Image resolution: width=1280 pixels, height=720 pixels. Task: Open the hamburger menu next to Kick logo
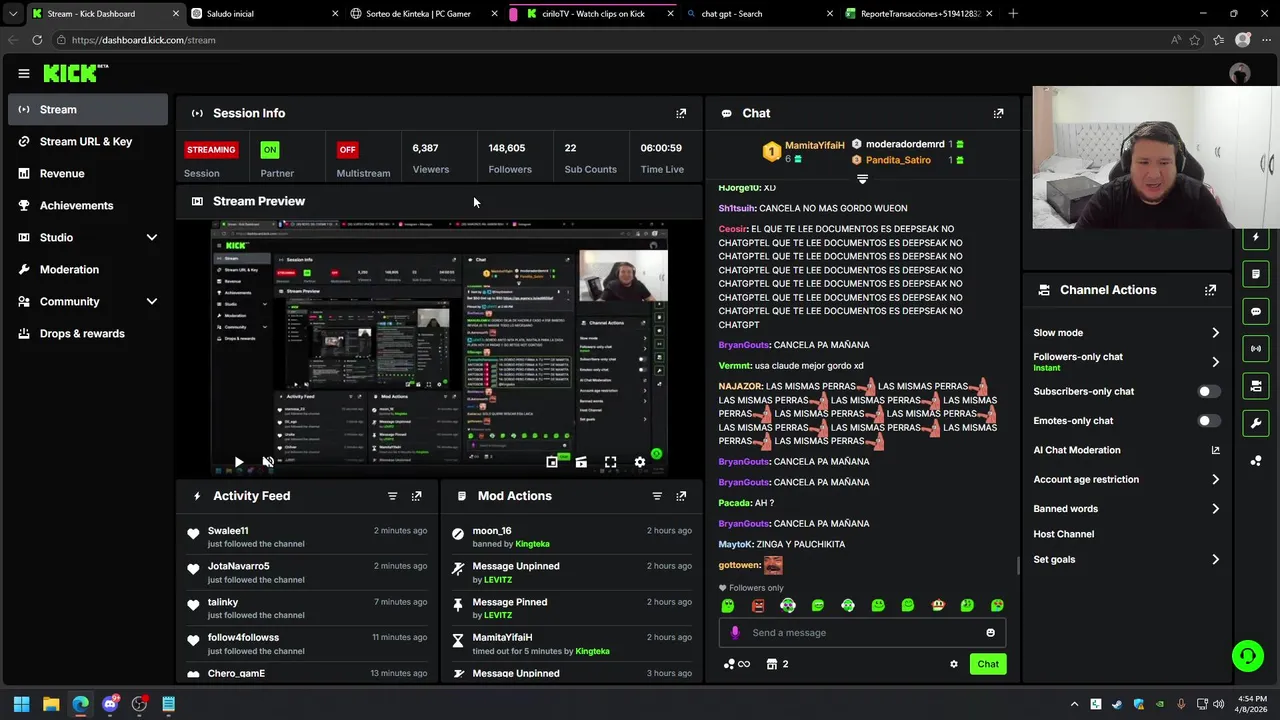pyautogui.click(x=24, y=73)
